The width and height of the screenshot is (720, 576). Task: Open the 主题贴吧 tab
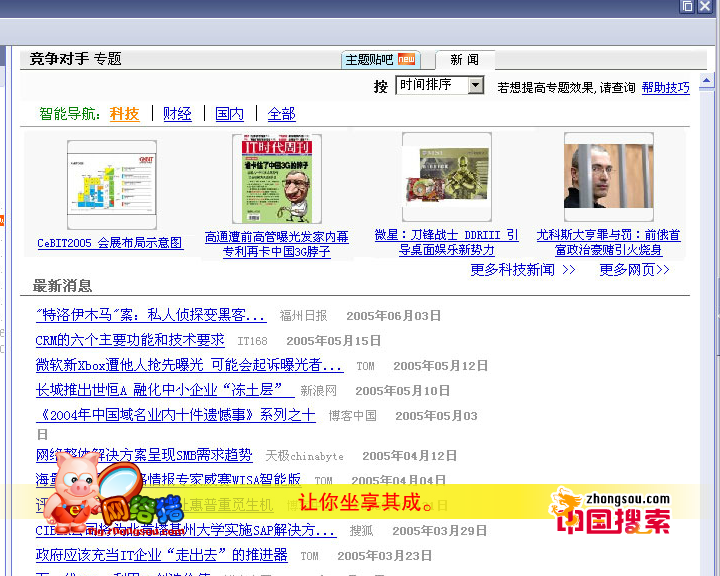click(x=381, y=60)
